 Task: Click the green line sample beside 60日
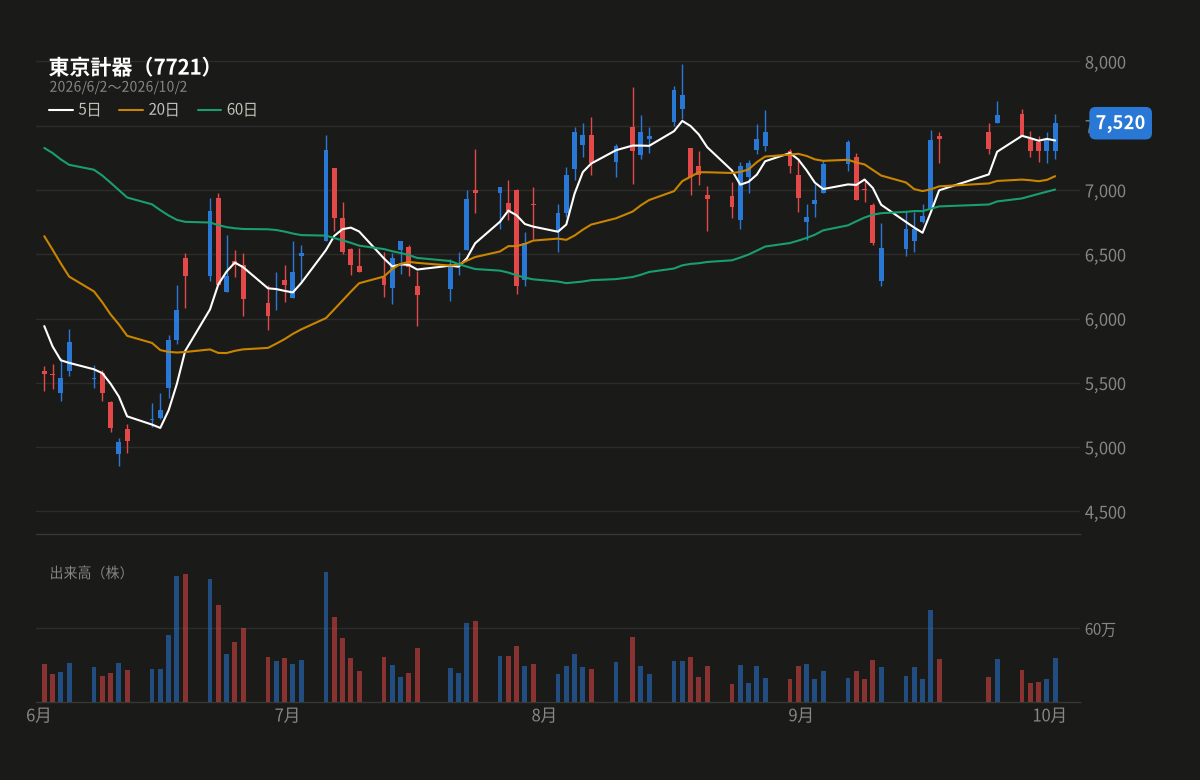click(209, 110)
